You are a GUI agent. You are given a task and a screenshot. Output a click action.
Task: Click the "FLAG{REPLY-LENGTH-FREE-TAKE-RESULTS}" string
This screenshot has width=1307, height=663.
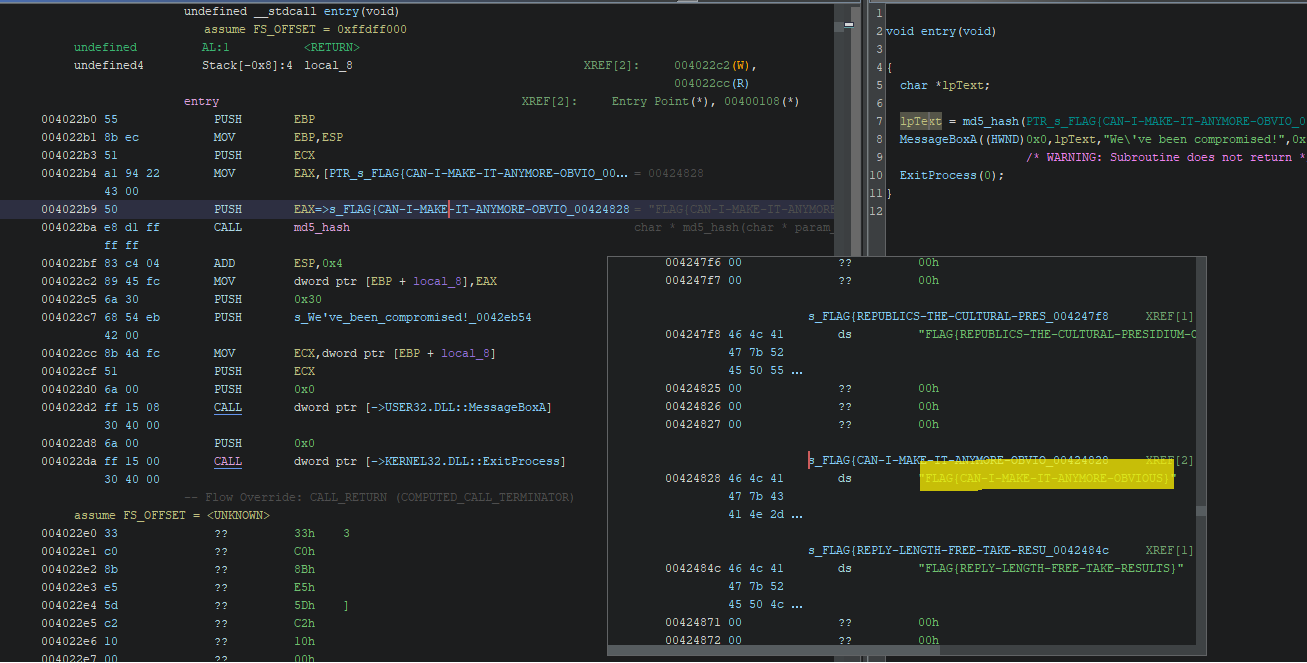coord(1050,568)
